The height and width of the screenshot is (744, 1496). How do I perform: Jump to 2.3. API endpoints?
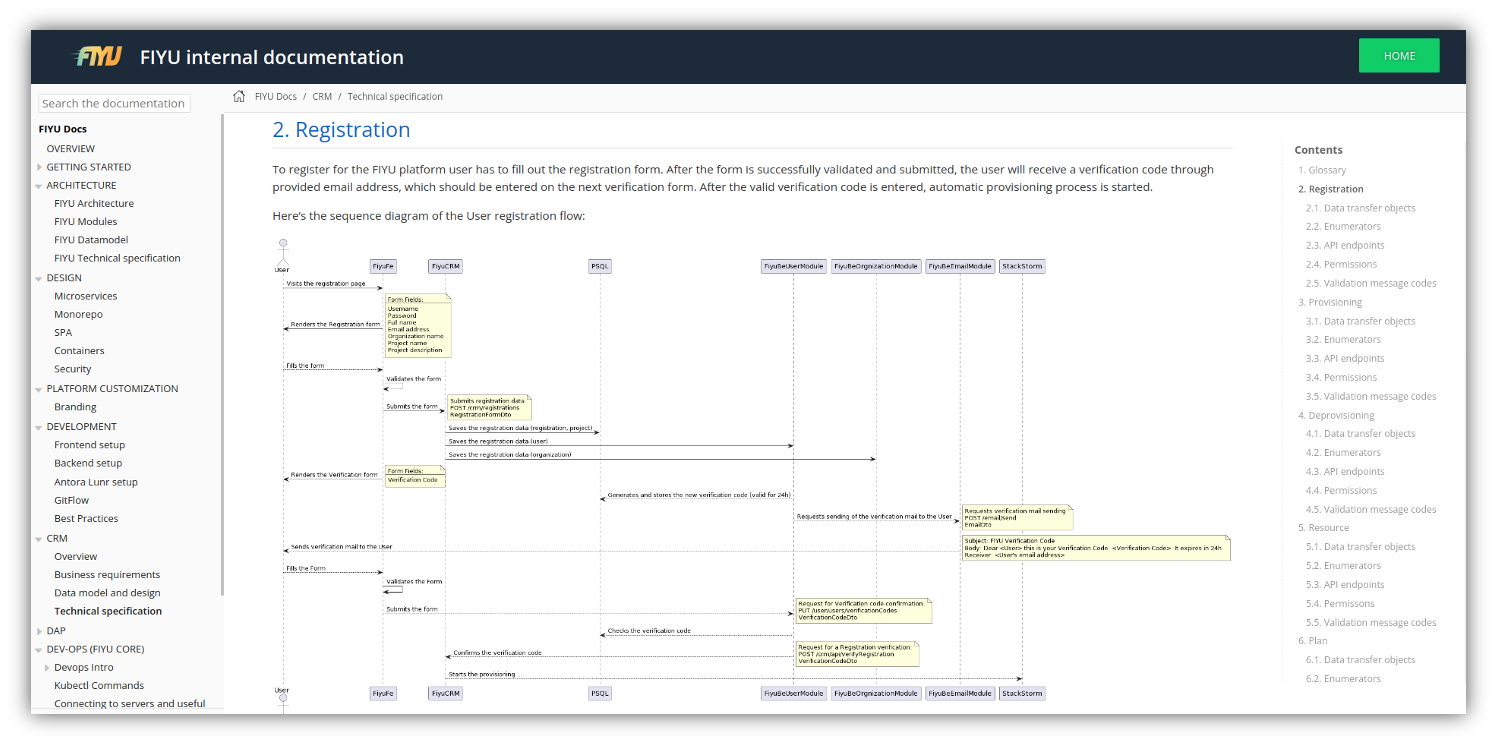coord(1345,245)
